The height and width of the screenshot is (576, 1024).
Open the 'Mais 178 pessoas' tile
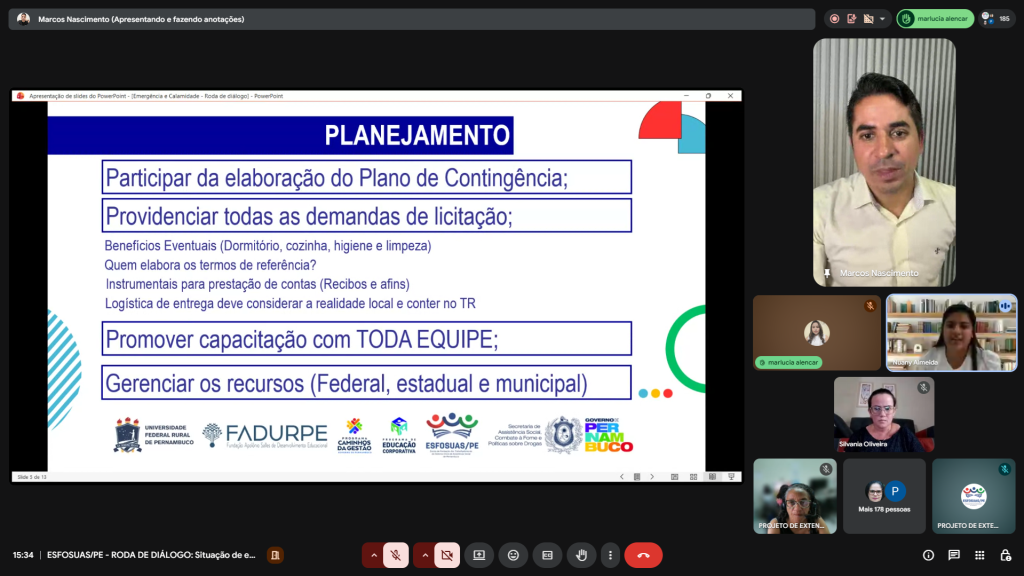[x=884, y=496]
